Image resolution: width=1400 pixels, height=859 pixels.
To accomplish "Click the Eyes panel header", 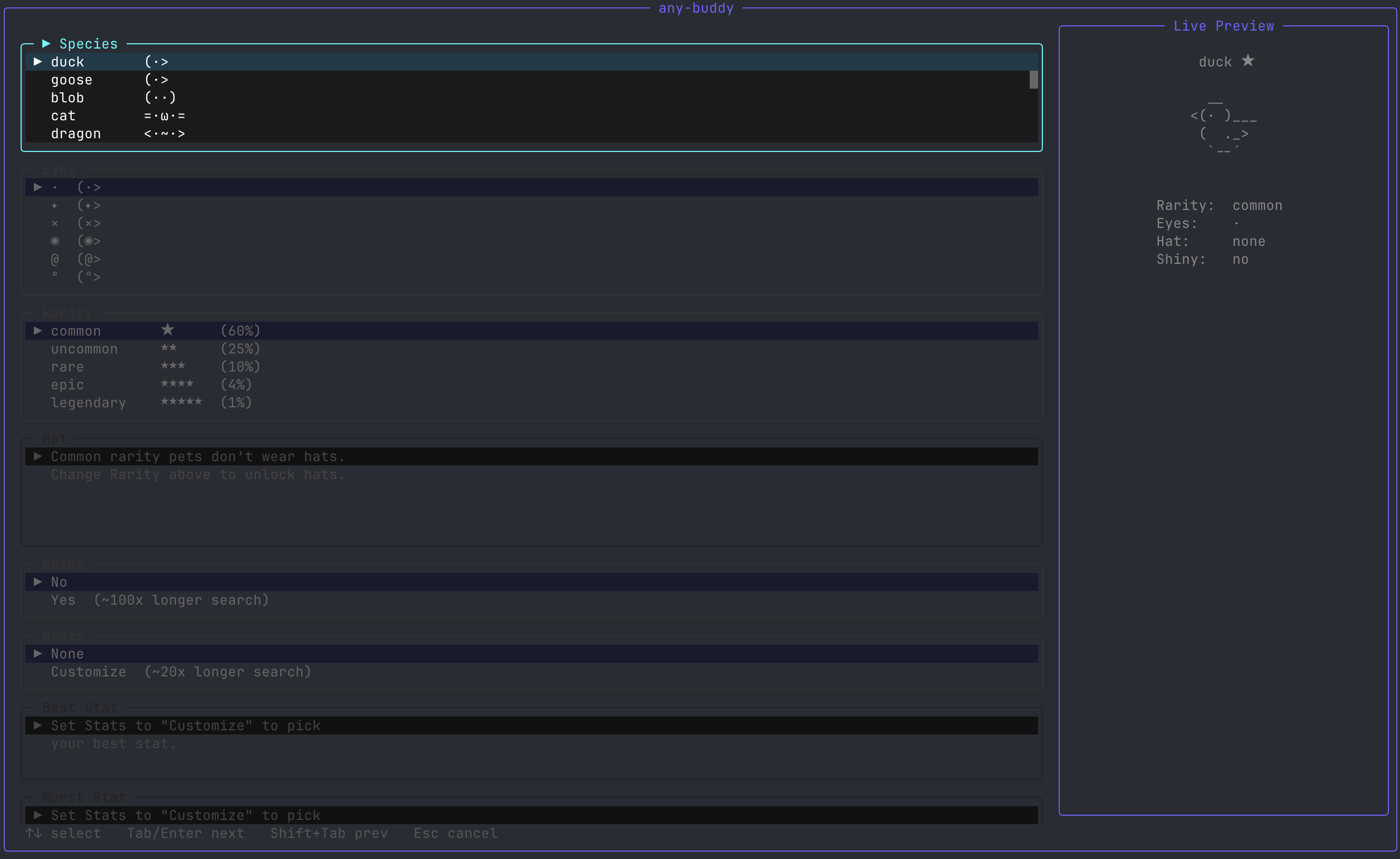I will 59,169.
